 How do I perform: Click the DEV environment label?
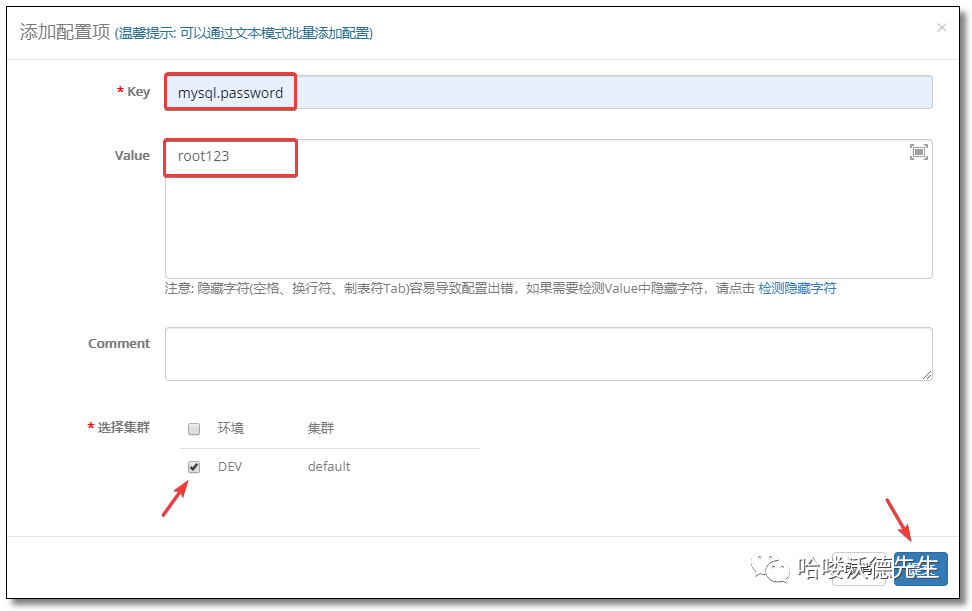[230, 467]
